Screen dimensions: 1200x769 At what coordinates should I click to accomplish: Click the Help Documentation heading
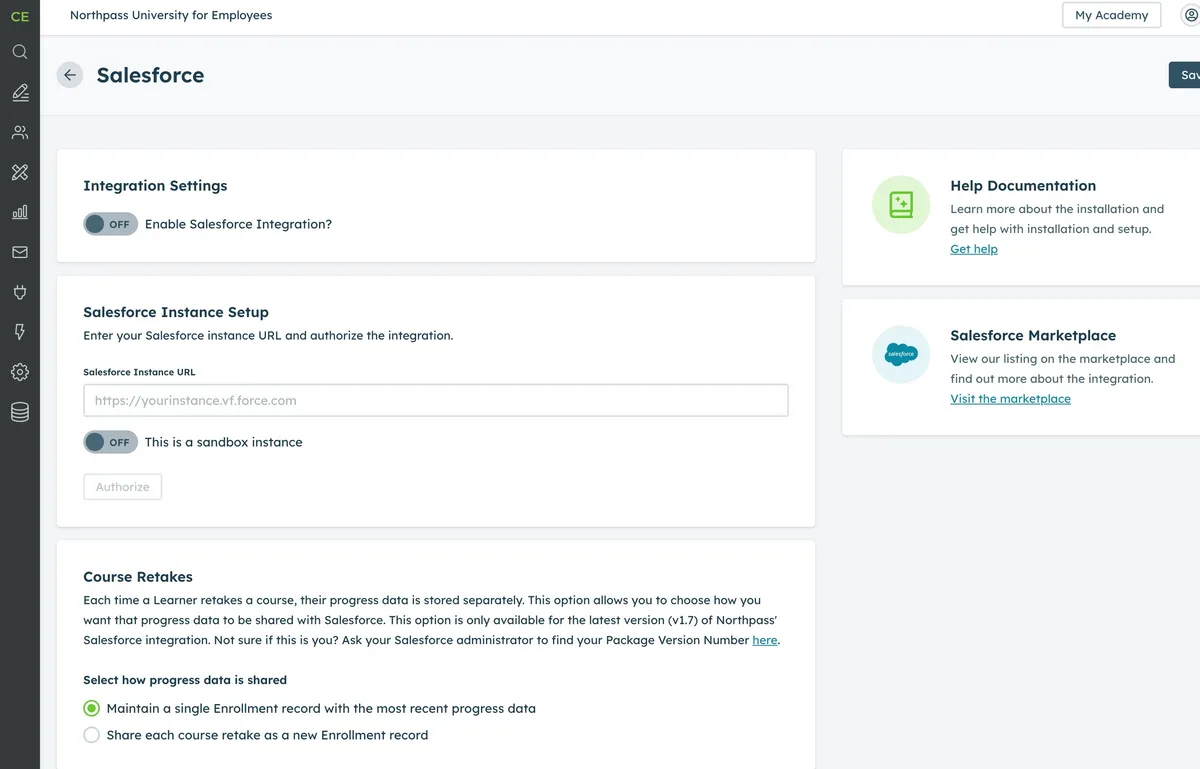click(x=1023, y=186)
